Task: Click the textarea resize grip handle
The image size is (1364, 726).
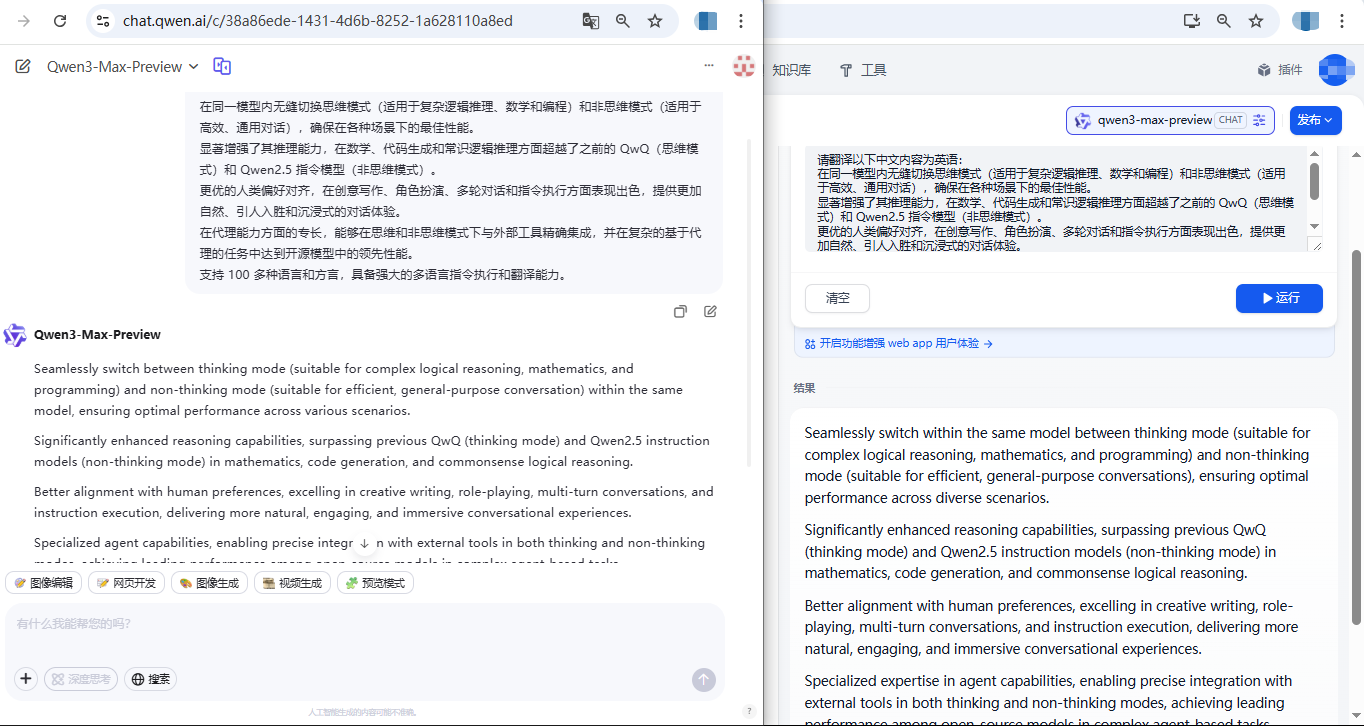Action: pos(1316,245)
